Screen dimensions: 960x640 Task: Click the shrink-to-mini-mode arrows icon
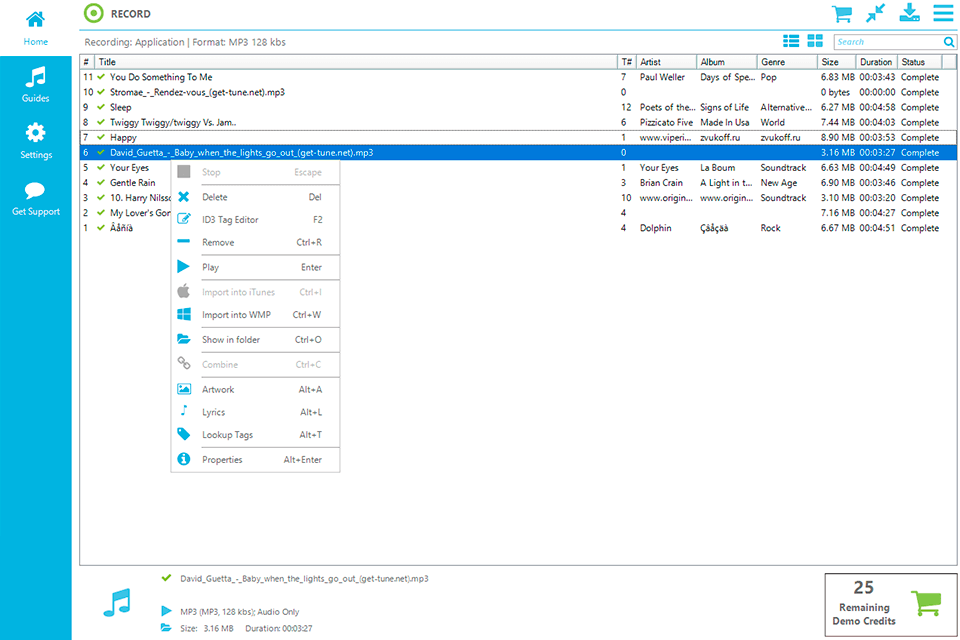[x=875, y=14]
